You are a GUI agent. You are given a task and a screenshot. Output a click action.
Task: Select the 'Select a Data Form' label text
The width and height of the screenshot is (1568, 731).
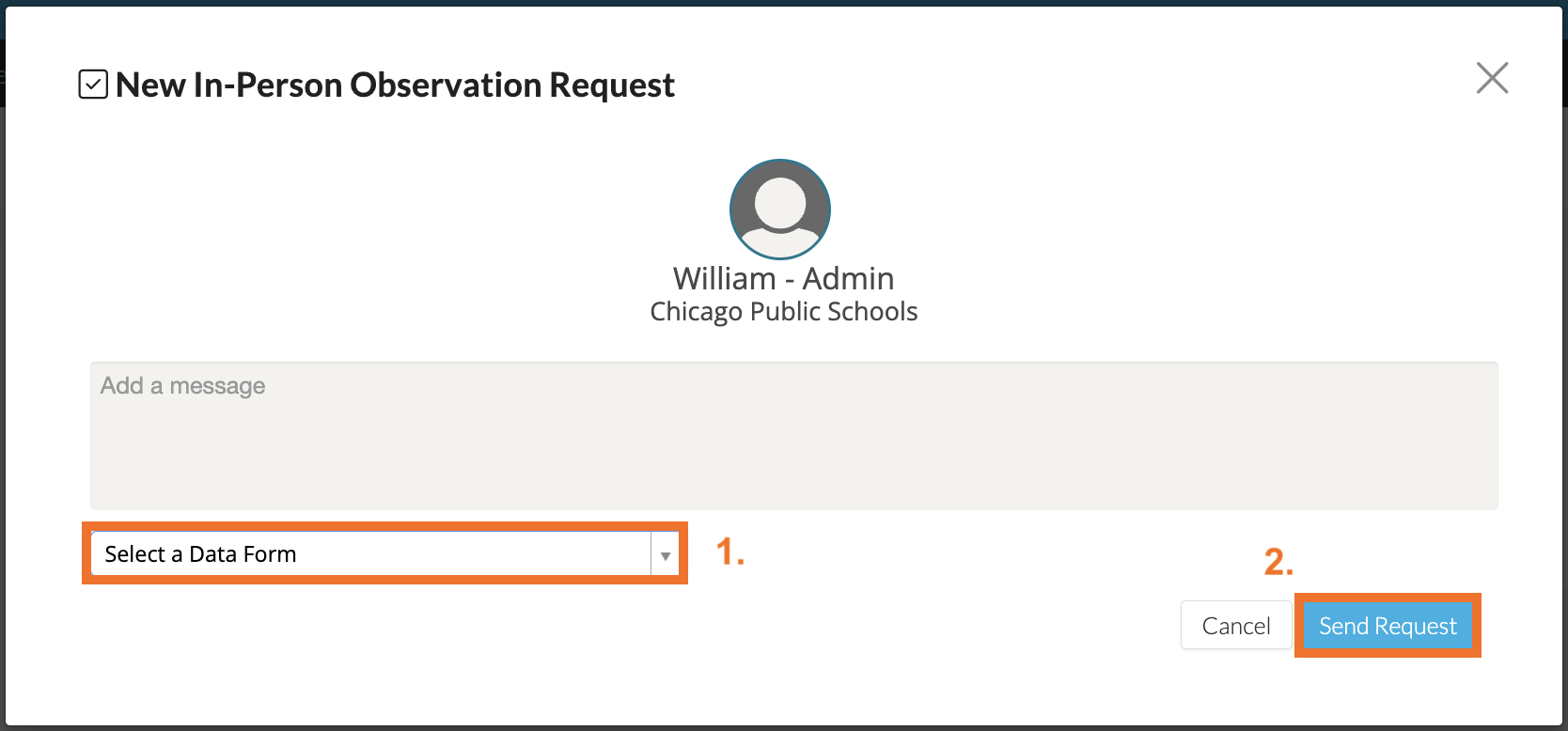(x=200, y=554)
